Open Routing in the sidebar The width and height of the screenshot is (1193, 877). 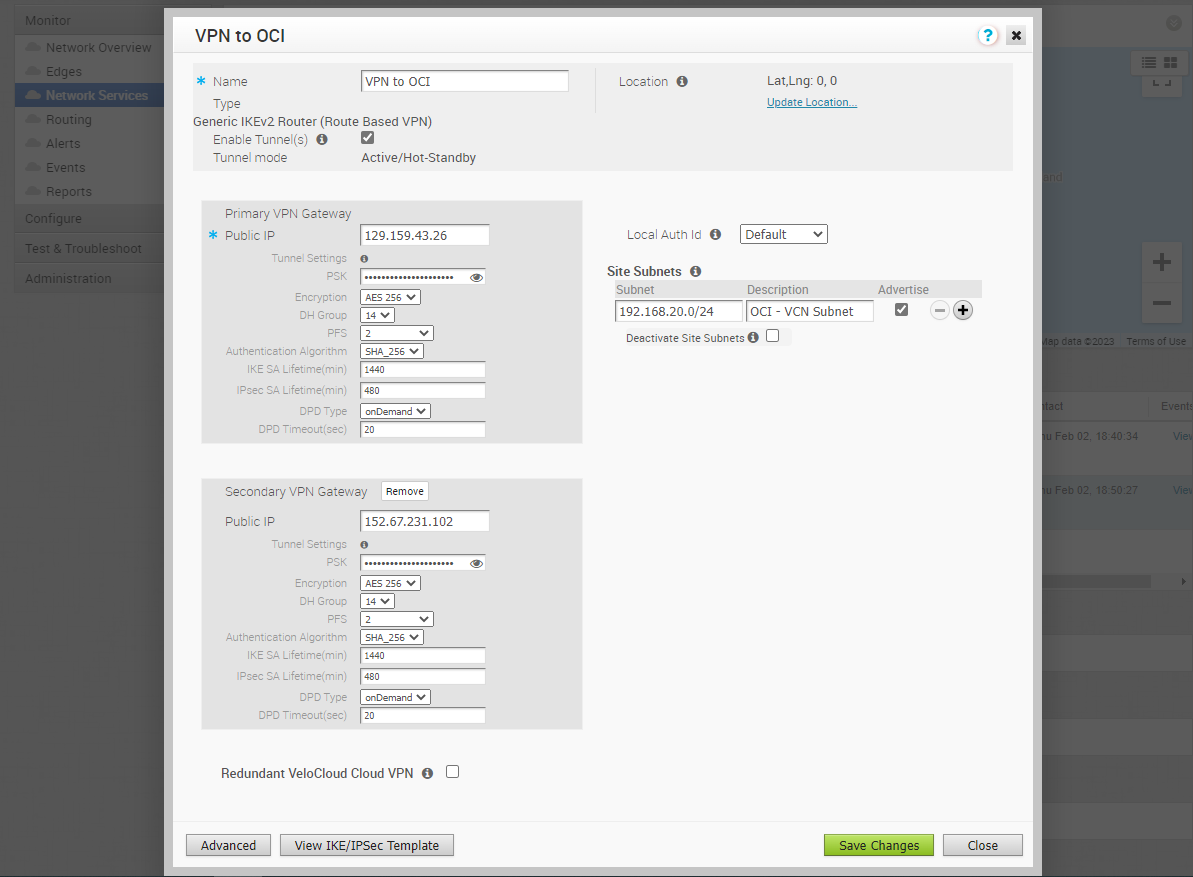click(68, 119)
